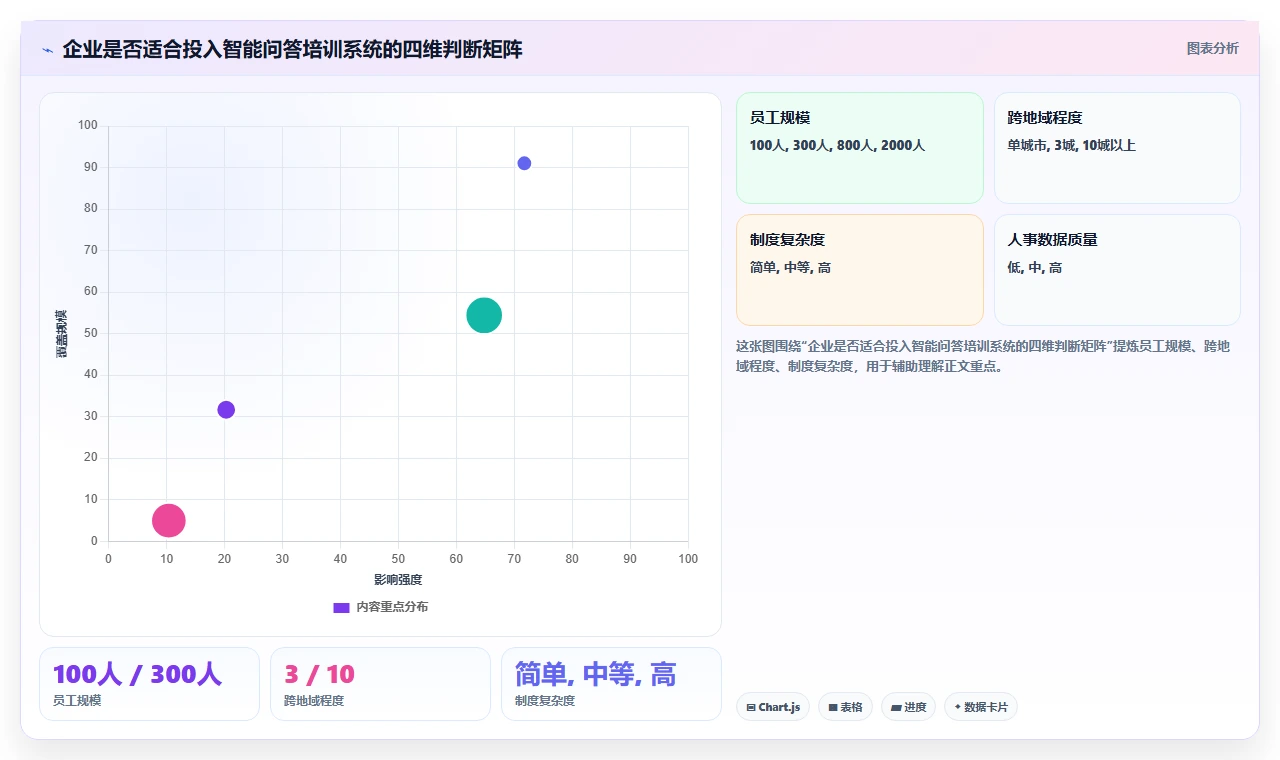Click the Chart.js tag chip

(773, 707)
